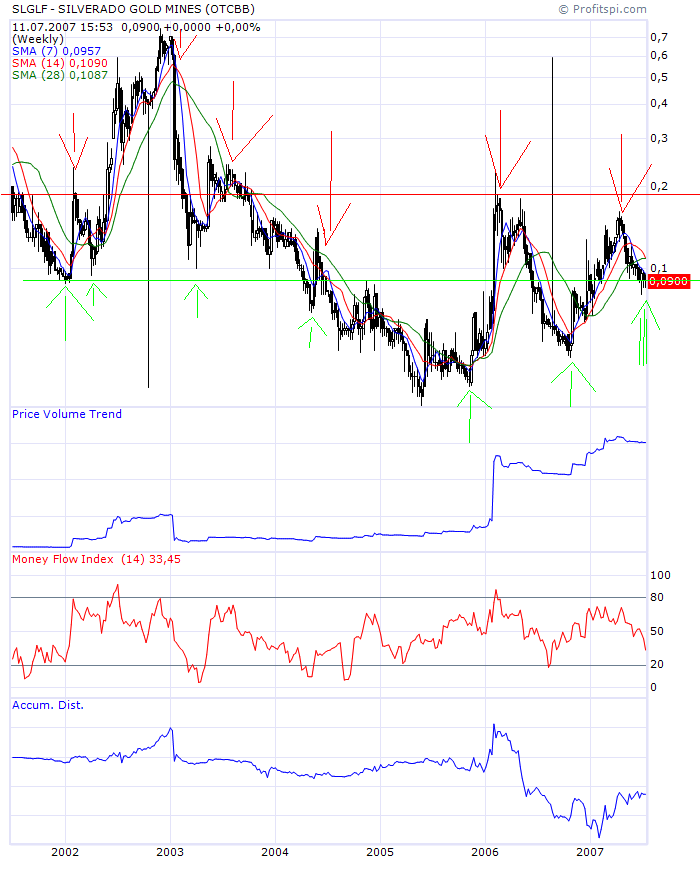Select the 11.07.2007 15:53 quote line
Viewport: 700px width, 875px height.
pos(136,27)
